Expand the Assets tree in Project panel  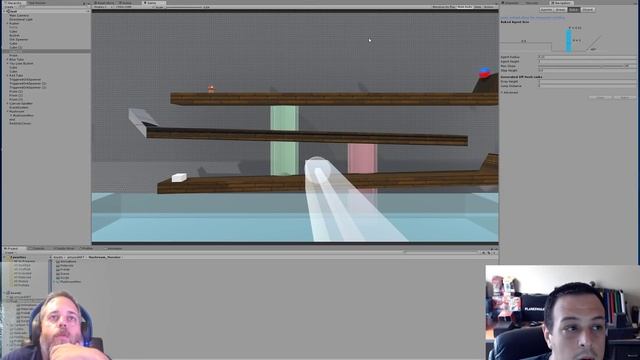click(5, 293)
